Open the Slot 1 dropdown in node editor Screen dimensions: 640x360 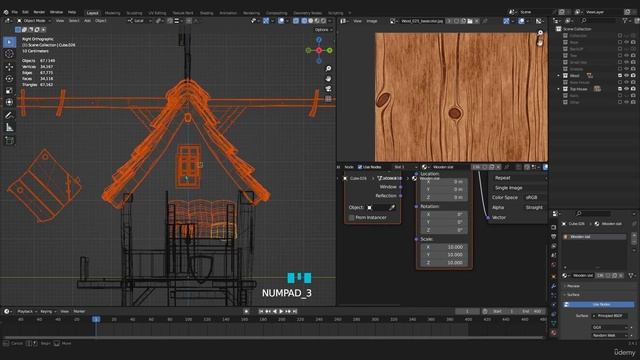[405, 167]
